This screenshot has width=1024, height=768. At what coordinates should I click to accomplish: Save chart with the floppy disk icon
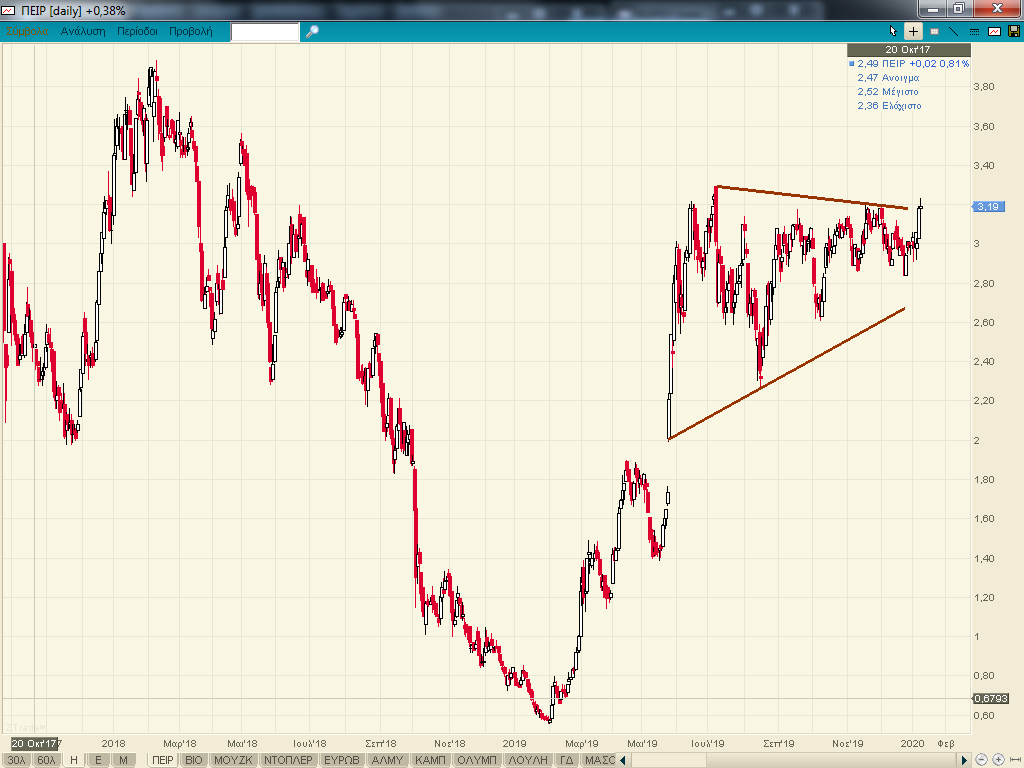point(1013,31)
